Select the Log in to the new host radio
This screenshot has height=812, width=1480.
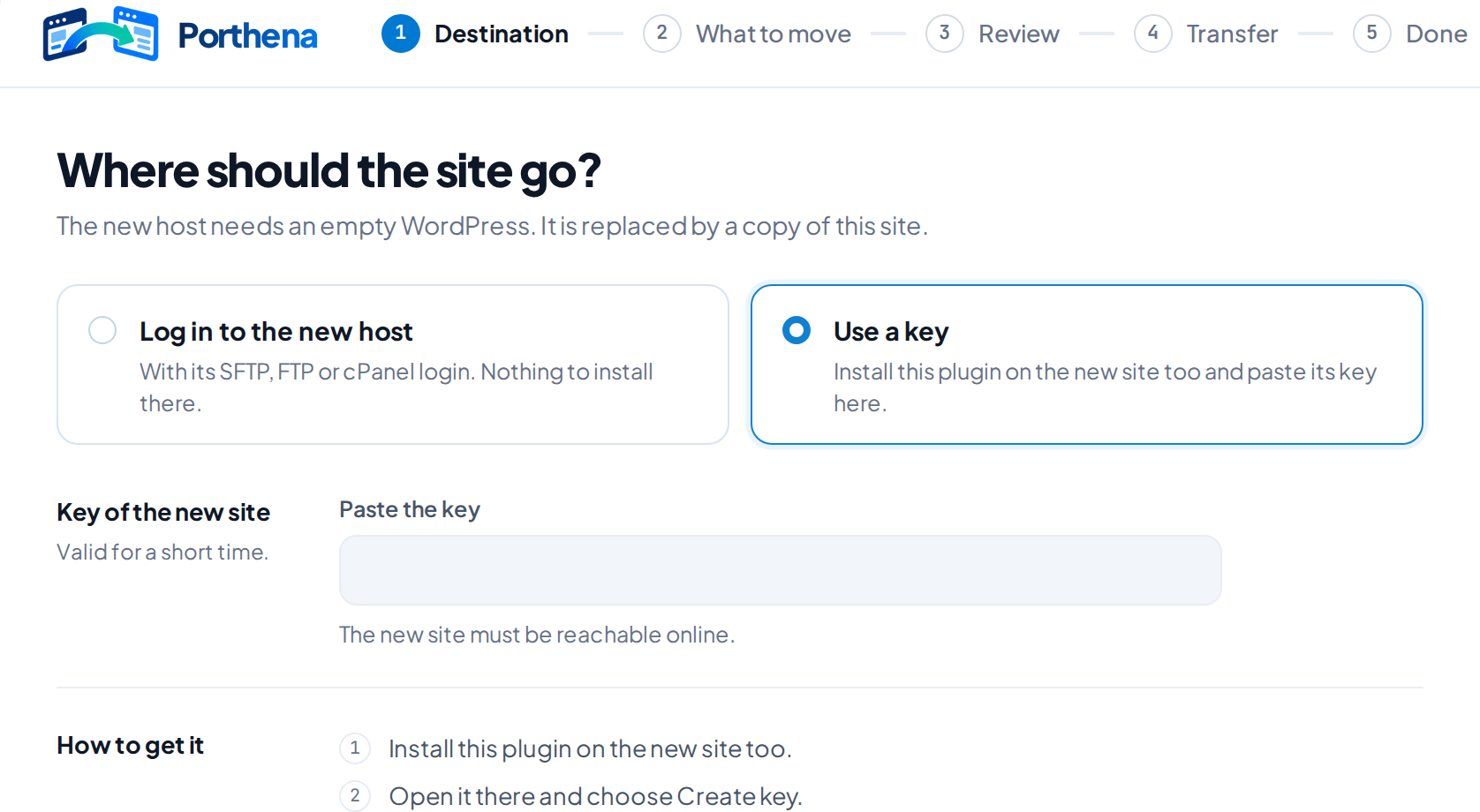[102, 330]
